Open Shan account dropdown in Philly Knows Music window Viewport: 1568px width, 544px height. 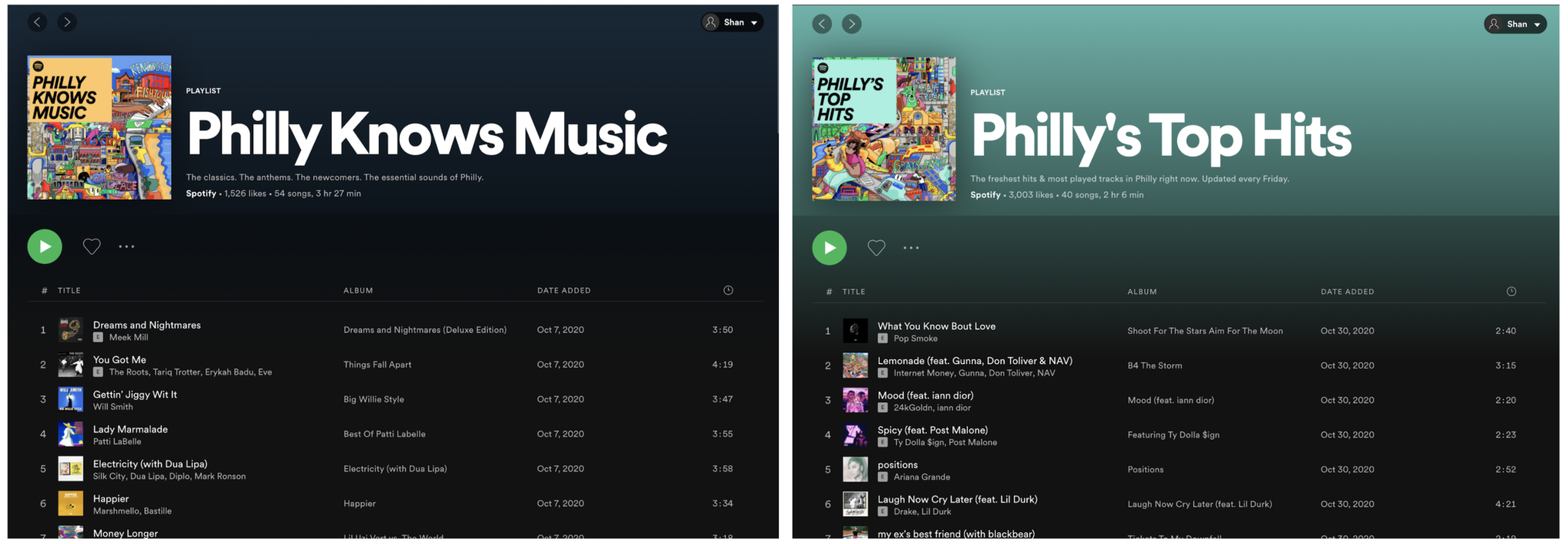(732, 23)
